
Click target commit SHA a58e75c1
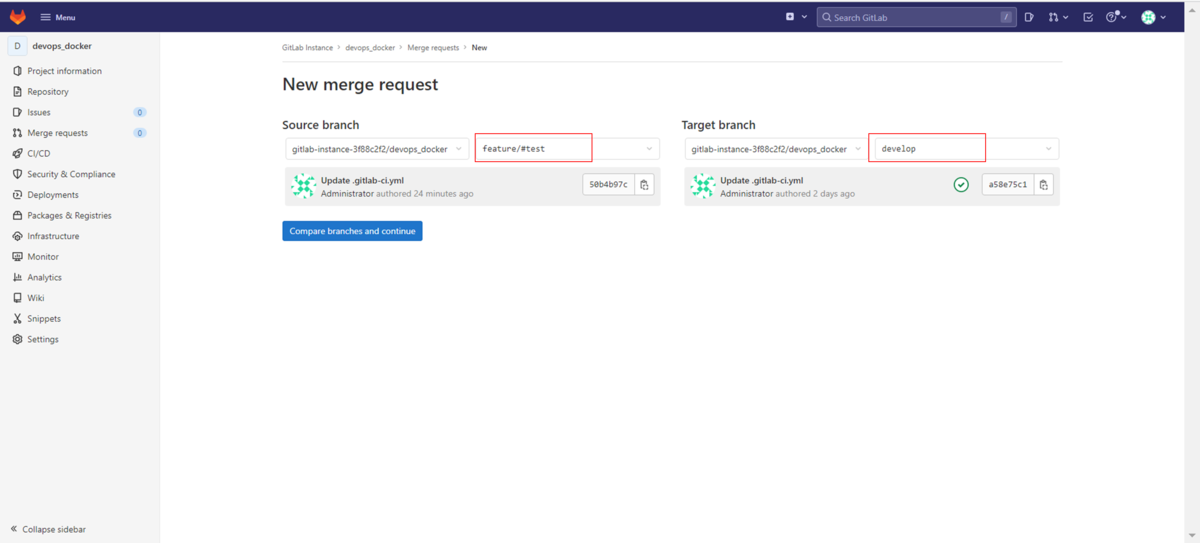point(1008,185)
